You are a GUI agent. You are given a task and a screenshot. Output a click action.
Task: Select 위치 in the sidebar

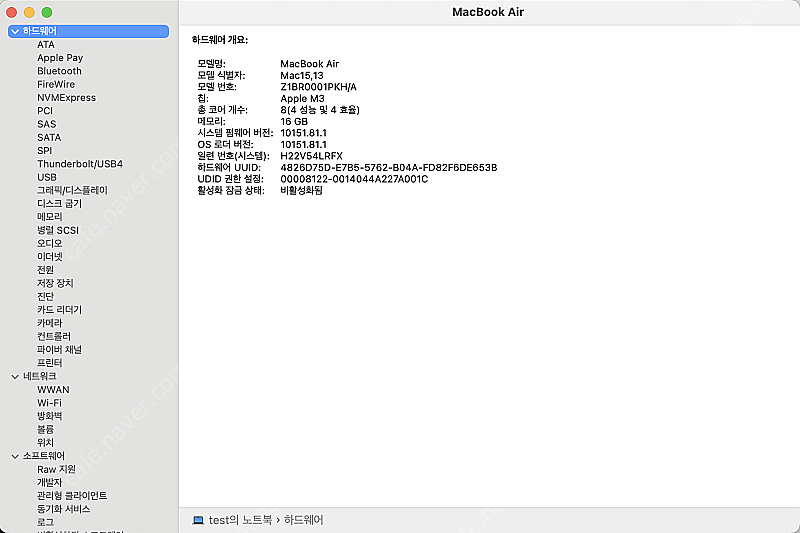45,443
